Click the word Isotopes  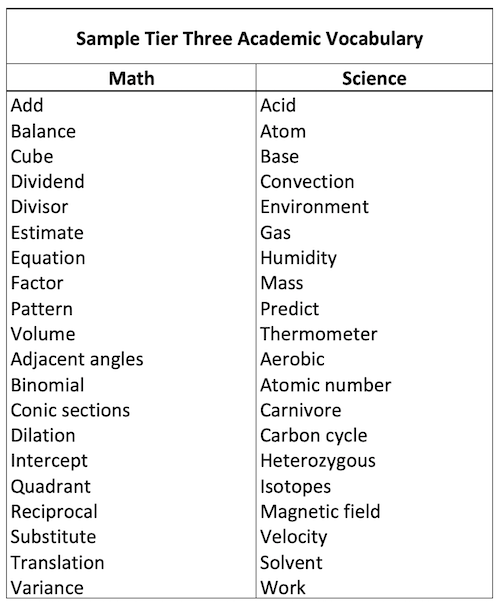coord(295,487)
